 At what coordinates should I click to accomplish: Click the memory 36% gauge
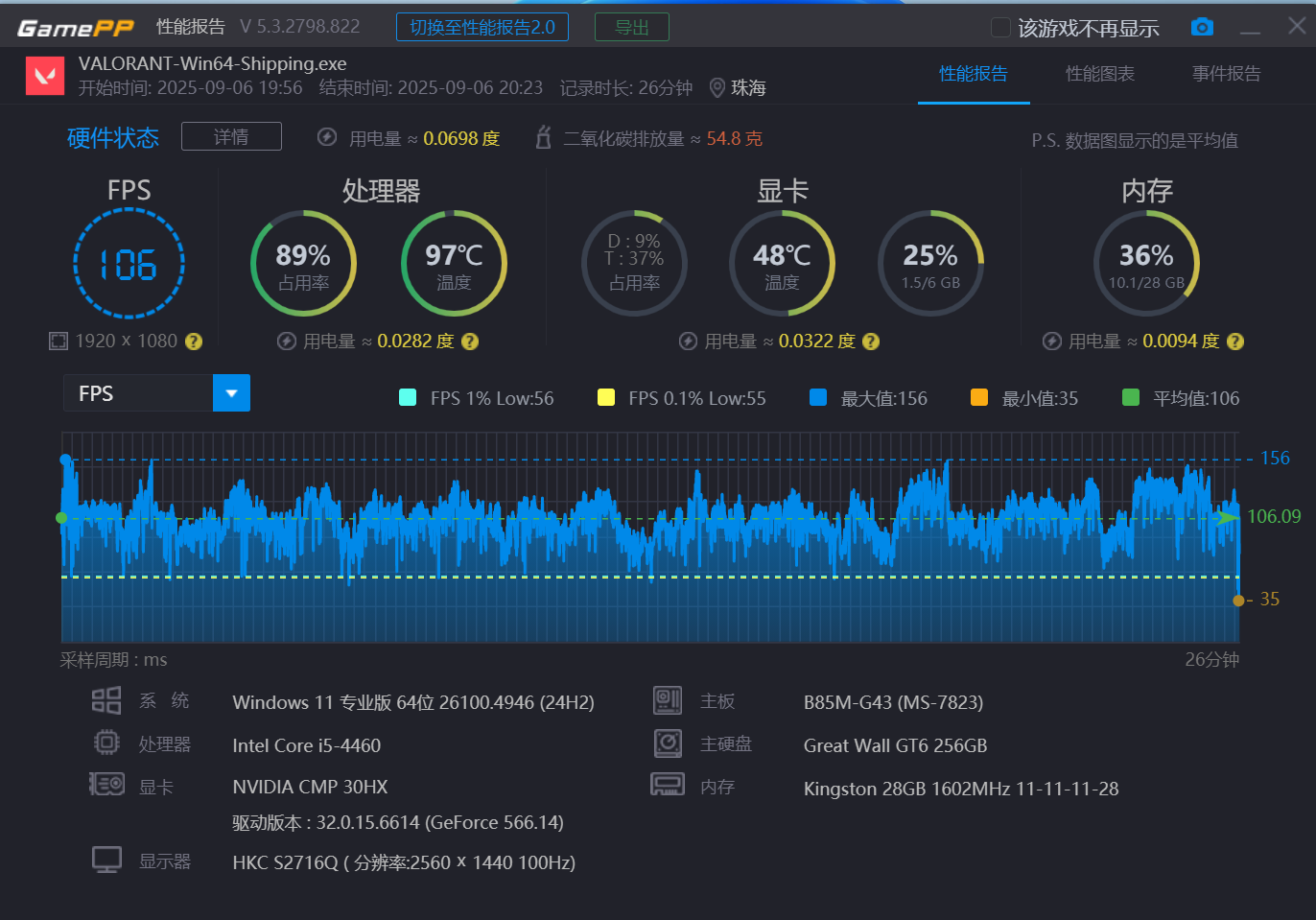(x=1146, y=264)
